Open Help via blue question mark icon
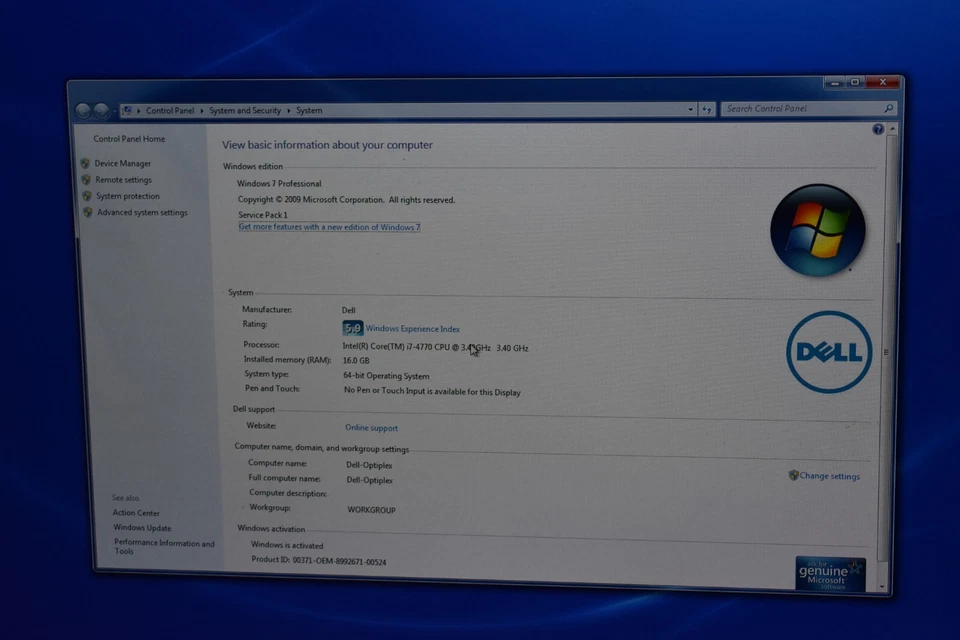This screenshot has height=640, width=960. coord(878,130)
